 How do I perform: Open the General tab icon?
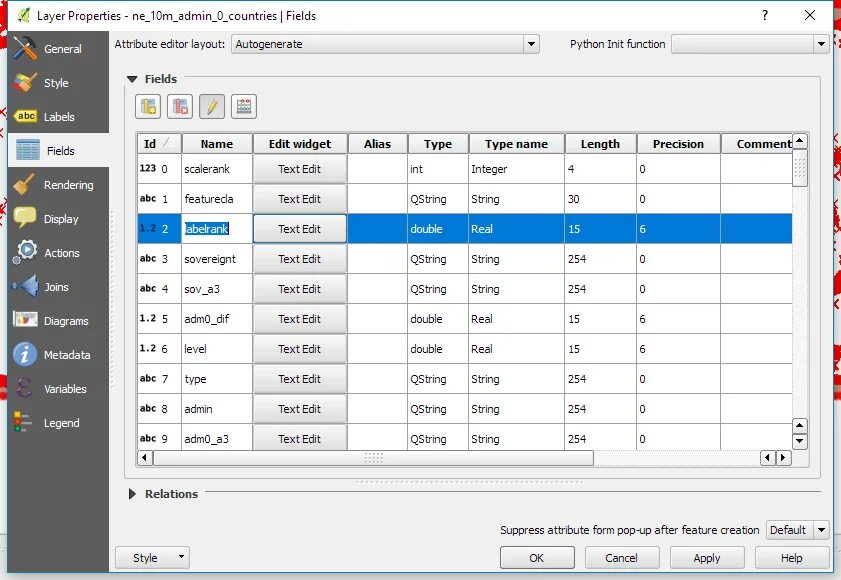[x=25, y=48]
